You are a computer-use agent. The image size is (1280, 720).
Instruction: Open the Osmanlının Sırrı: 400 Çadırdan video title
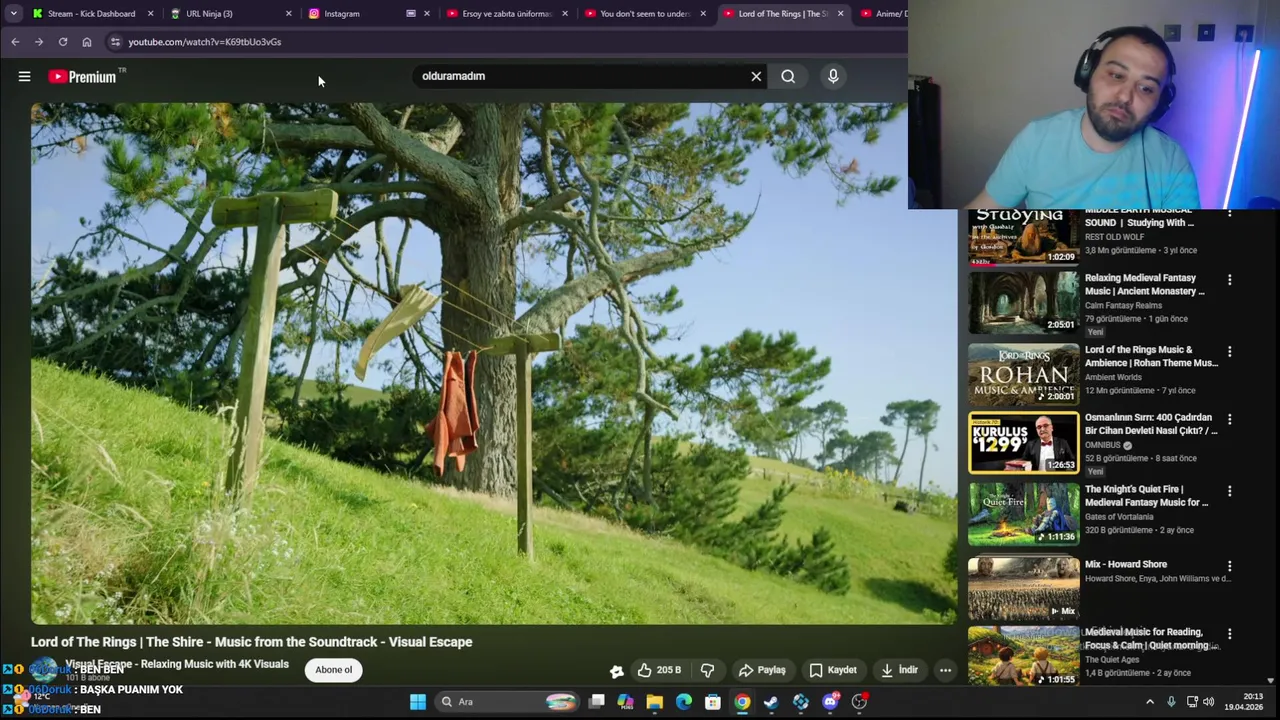click(x=1151, y=424)
